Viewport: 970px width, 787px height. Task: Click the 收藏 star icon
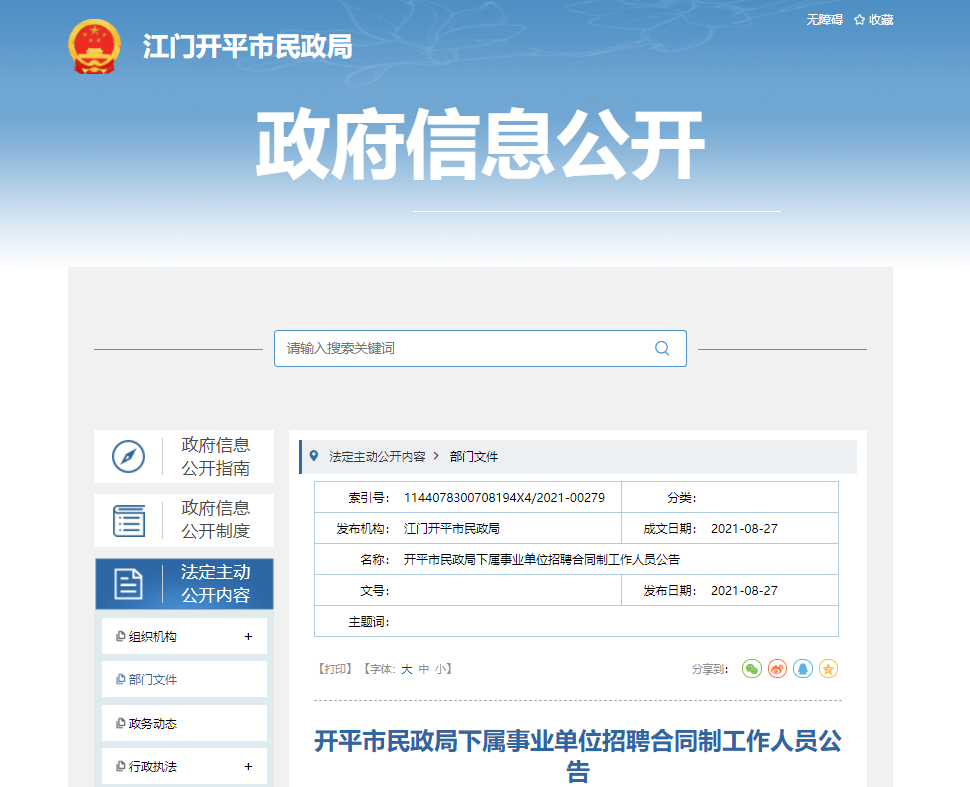coord(859,20)
